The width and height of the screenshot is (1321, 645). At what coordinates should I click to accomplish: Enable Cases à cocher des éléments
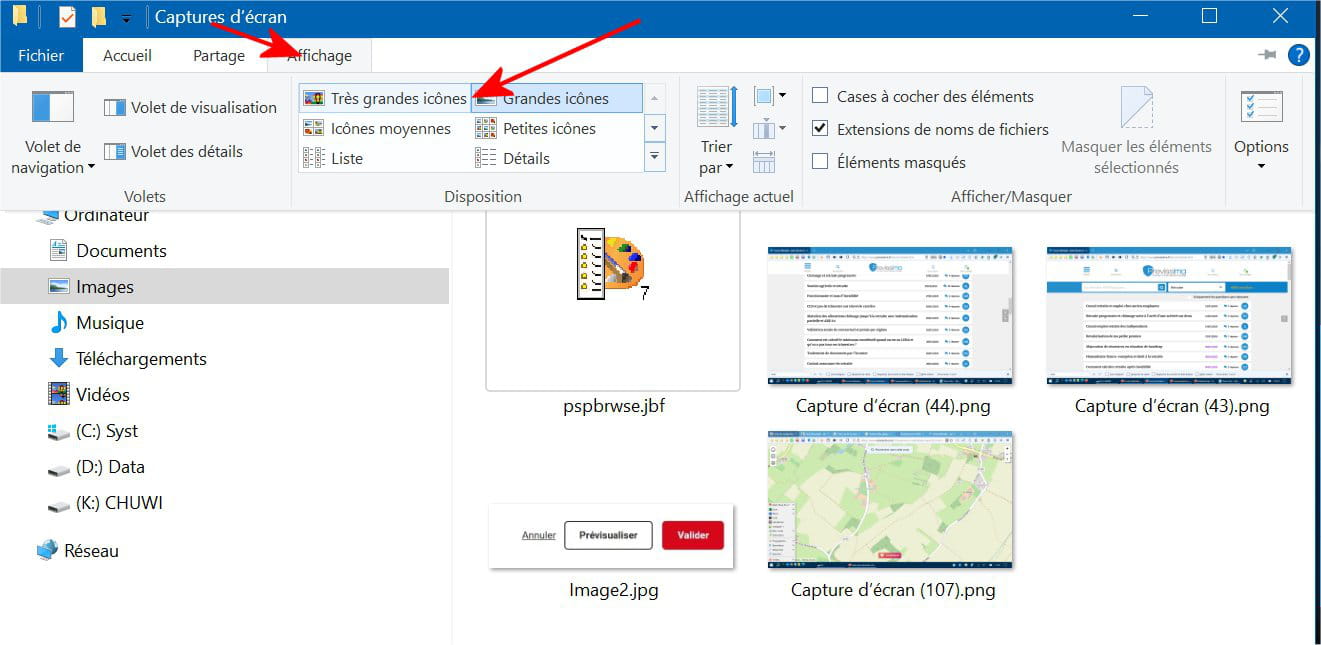[x=820, y=96]
